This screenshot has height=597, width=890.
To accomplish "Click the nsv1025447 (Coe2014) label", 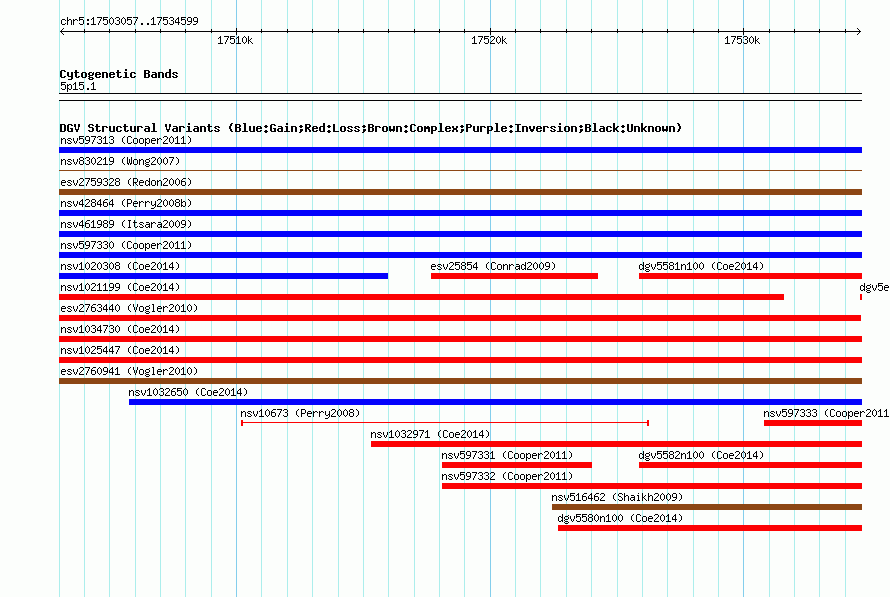I will (120, 350).
